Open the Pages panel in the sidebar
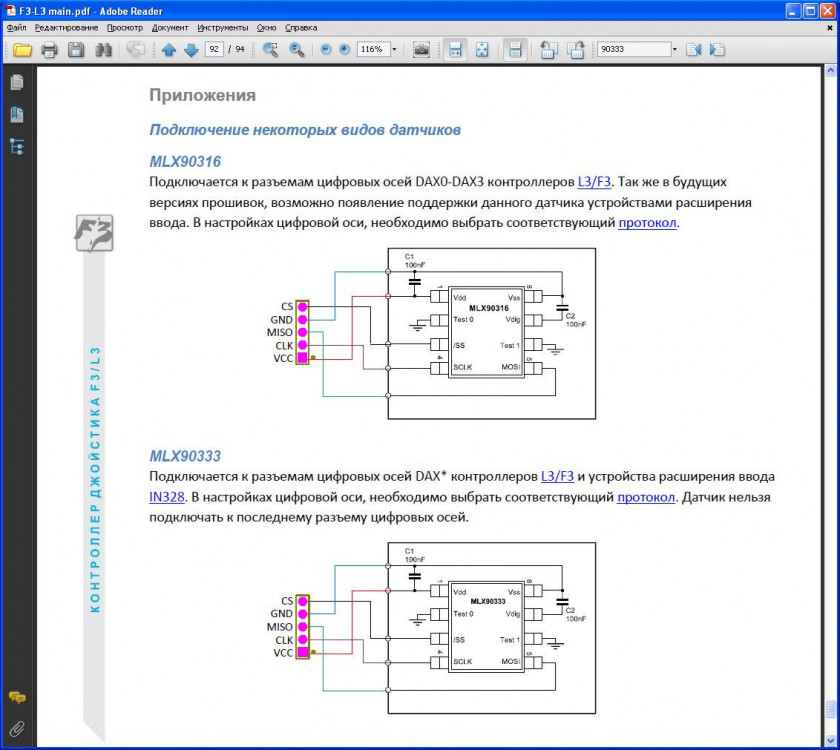 (x=15, y=83)
